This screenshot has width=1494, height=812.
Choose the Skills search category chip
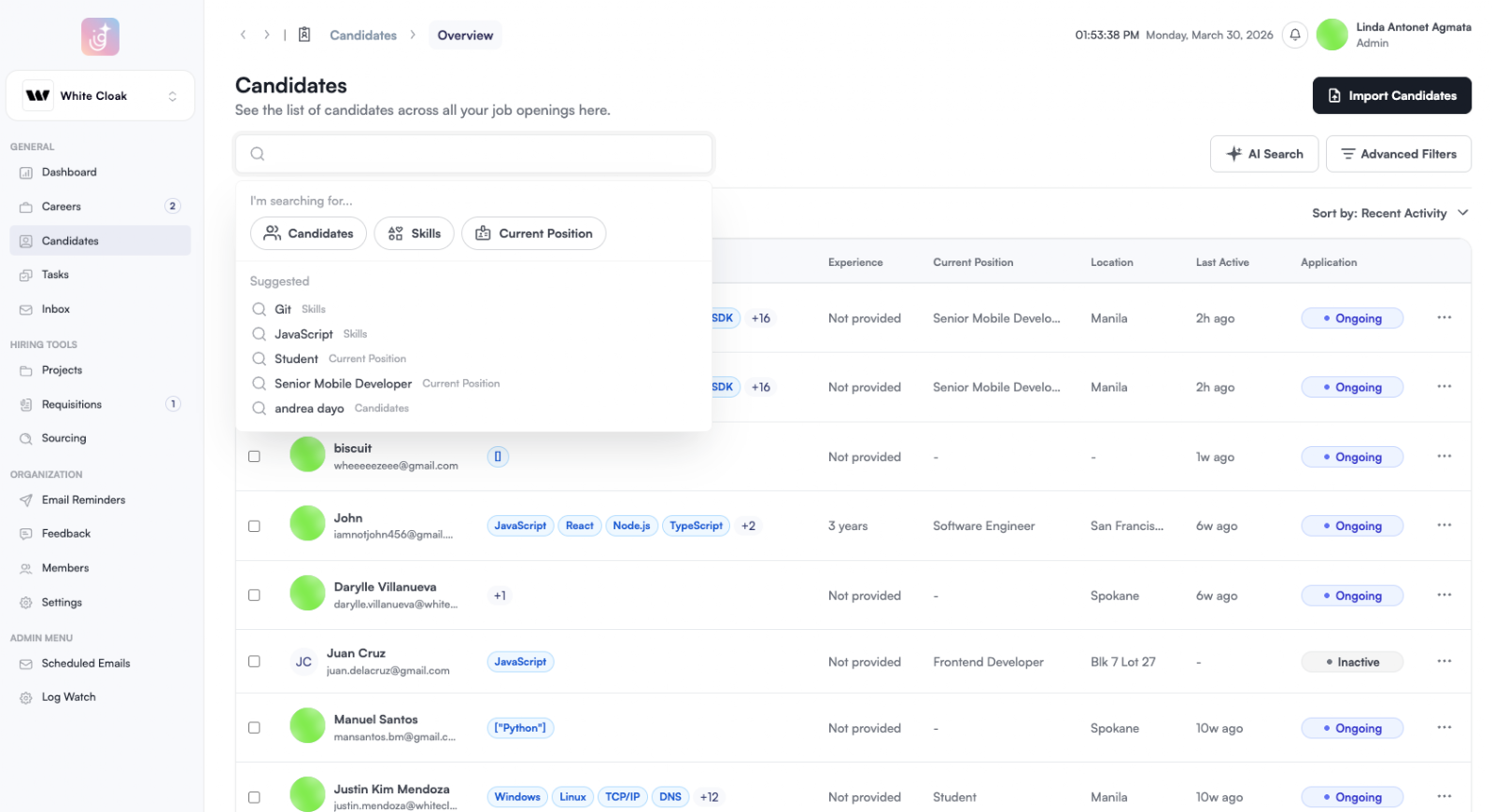click(x=414, y=233)
